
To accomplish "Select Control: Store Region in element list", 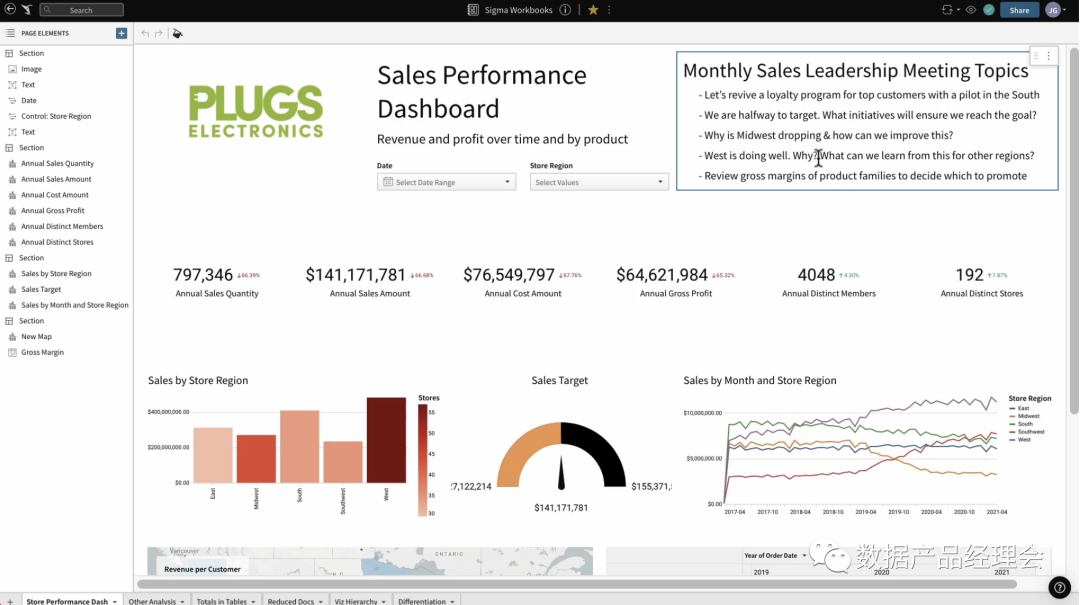I will [56, 116].
